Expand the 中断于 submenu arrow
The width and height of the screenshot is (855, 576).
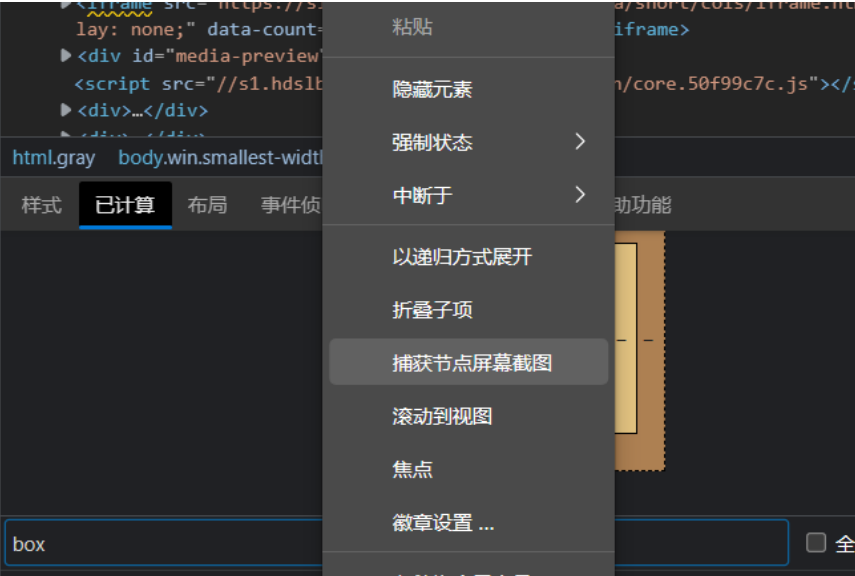coord(580,194)
